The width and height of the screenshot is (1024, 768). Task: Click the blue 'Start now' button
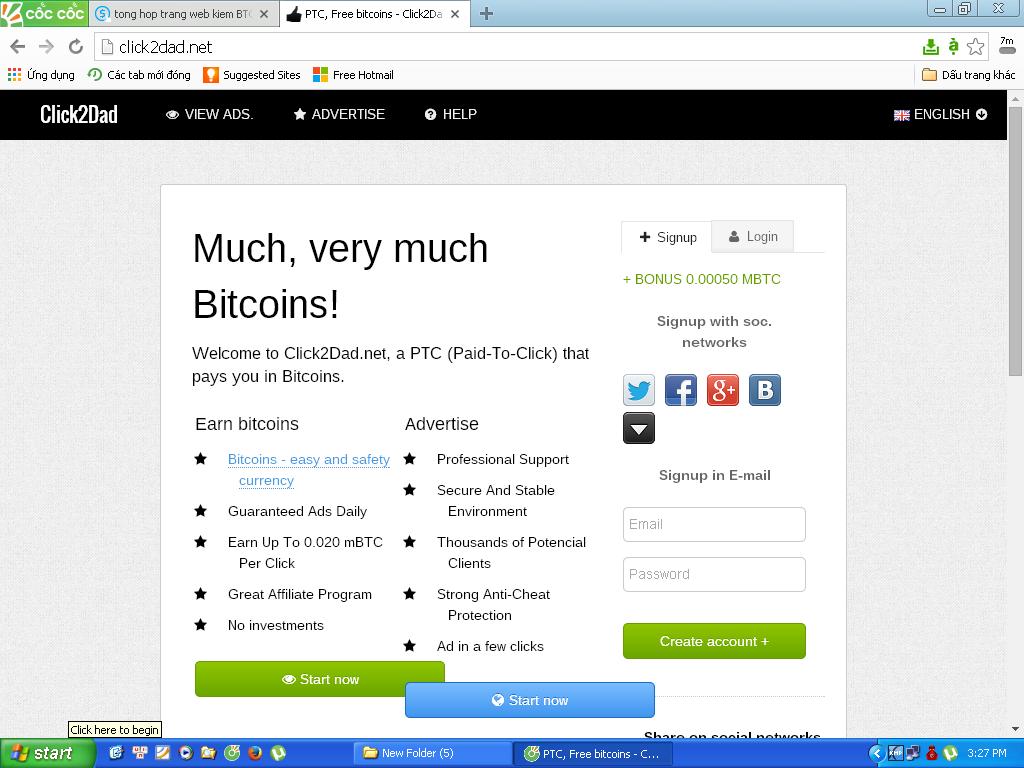pos(530,700)
